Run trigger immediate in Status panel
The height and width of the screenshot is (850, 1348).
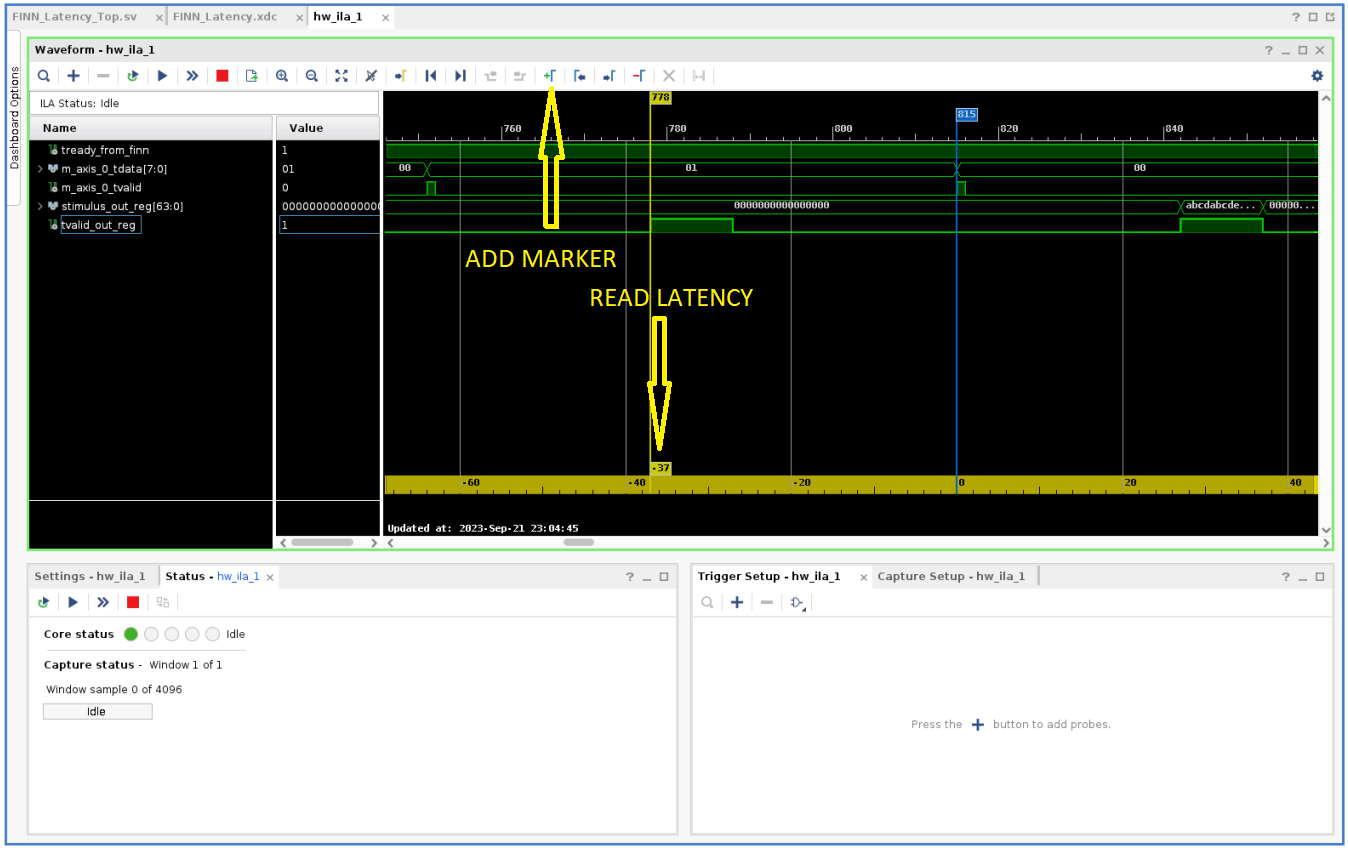click(103, 602)
